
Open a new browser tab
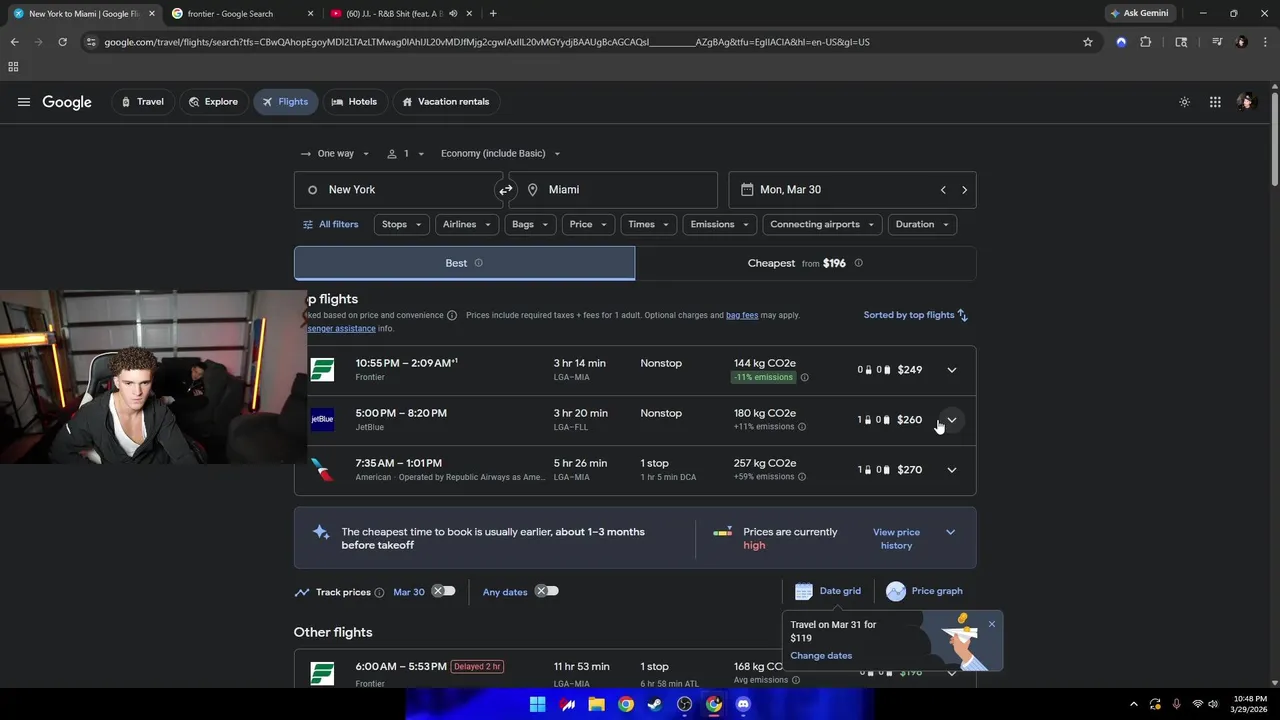tap(493, 14)
